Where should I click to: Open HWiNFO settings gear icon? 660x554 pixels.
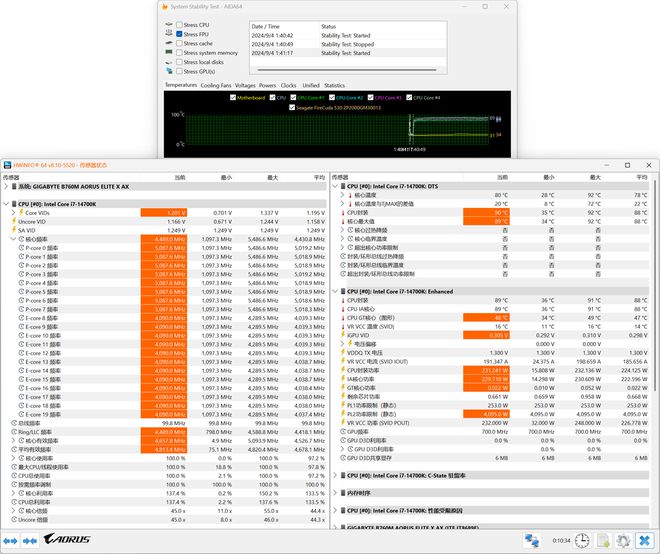622,540
